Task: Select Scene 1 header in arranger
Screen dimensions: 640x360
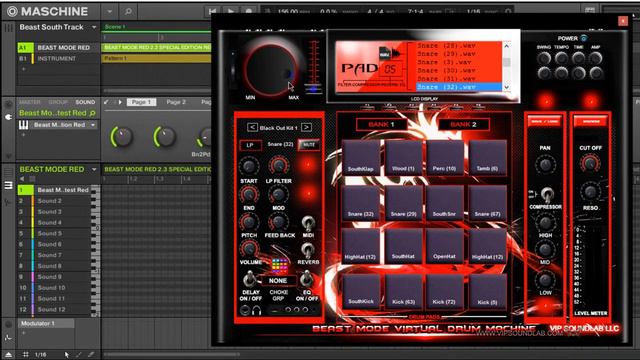Action: click(156, 27)
